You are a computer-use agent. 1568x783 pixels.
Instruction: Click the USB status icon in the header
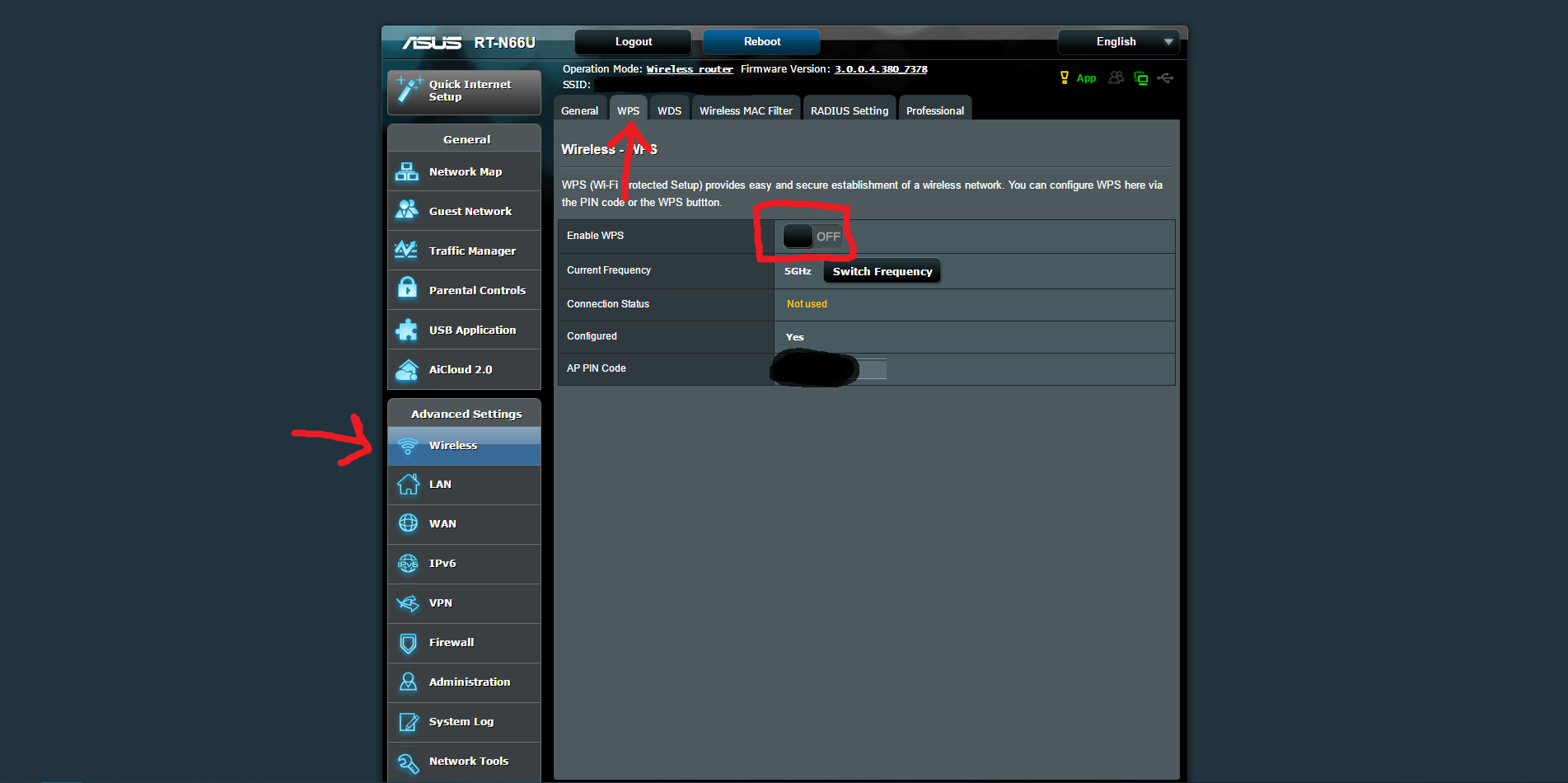pyautogui.click(x=1165, y=78)
